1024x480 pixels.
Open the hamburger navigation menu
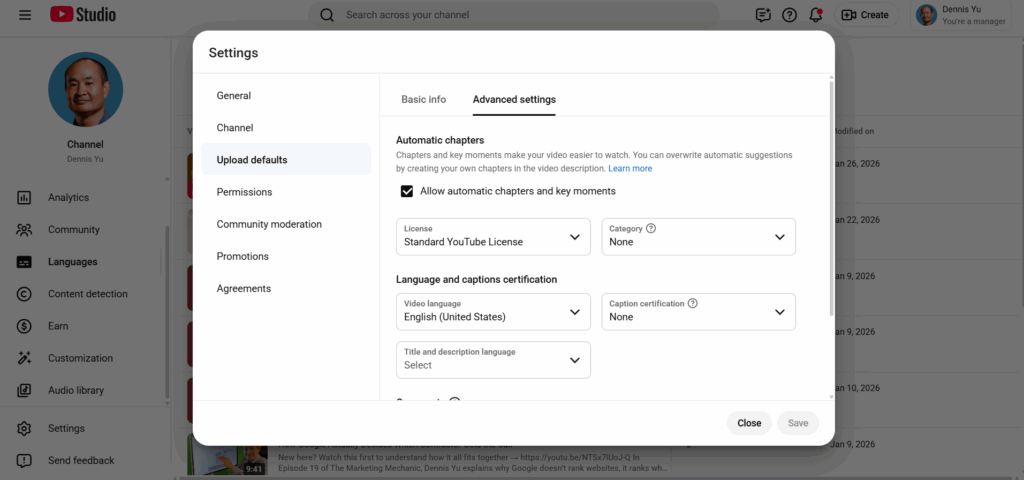point(25,15)
